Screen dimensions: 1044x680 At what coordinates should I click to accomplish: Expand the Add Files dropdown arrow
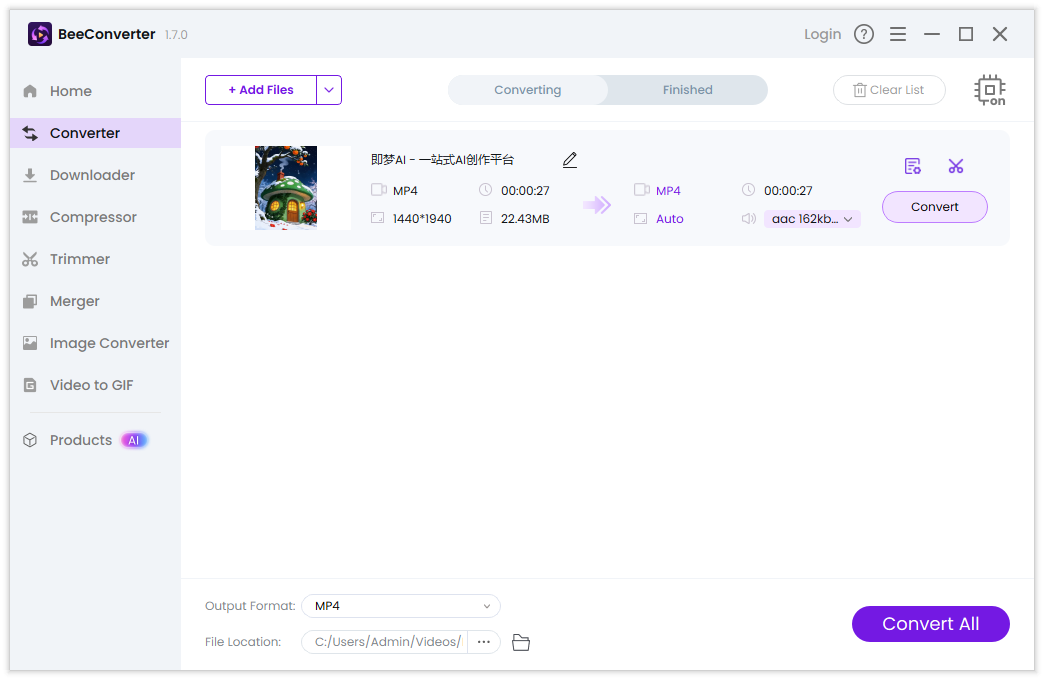point(329,89)
